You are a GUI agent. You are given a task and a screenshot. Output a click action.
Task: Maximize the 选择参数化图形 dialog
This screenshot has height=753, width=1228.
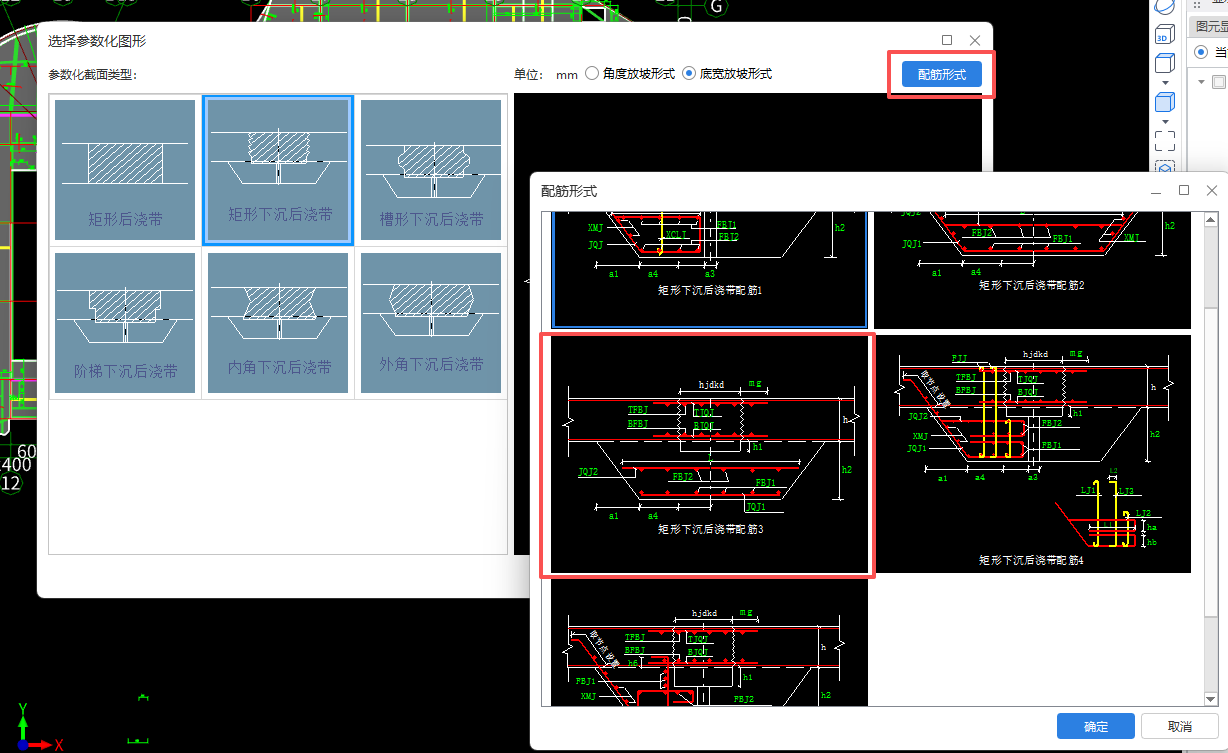click(947, 40)
